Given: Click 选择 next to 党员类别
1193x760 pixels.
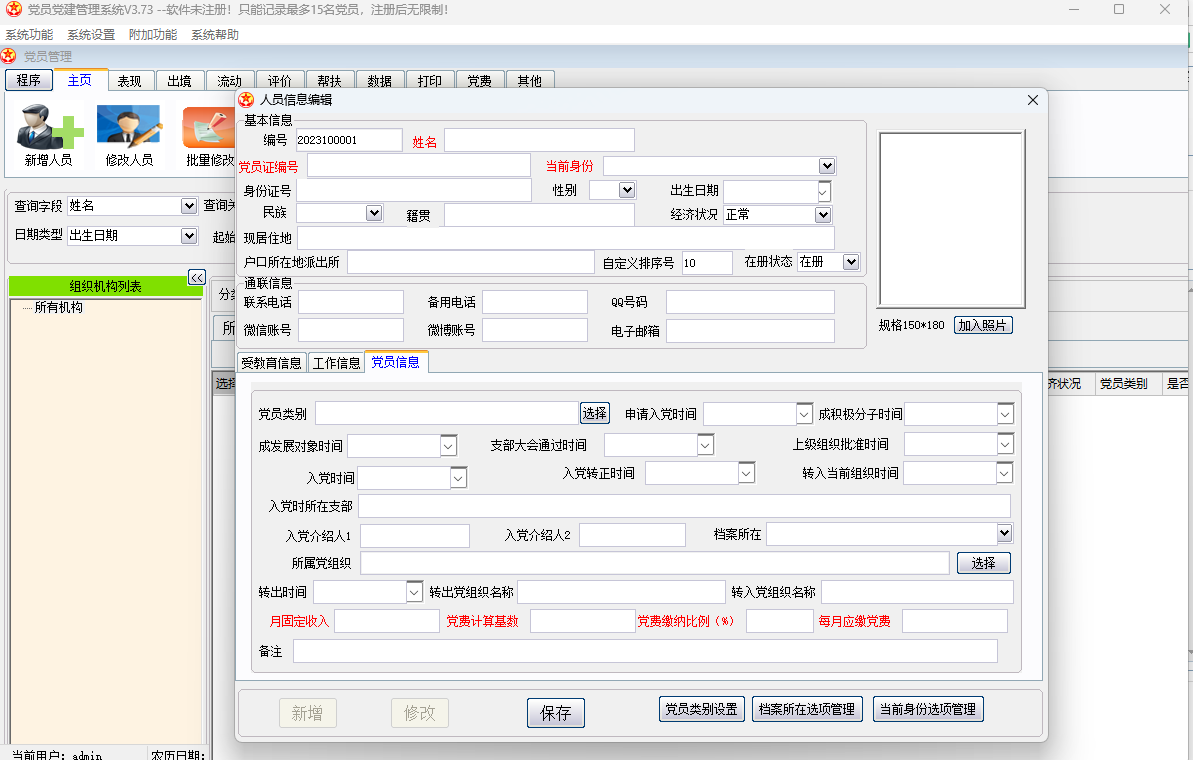Looking at the screenshot, I should point(595,413).
